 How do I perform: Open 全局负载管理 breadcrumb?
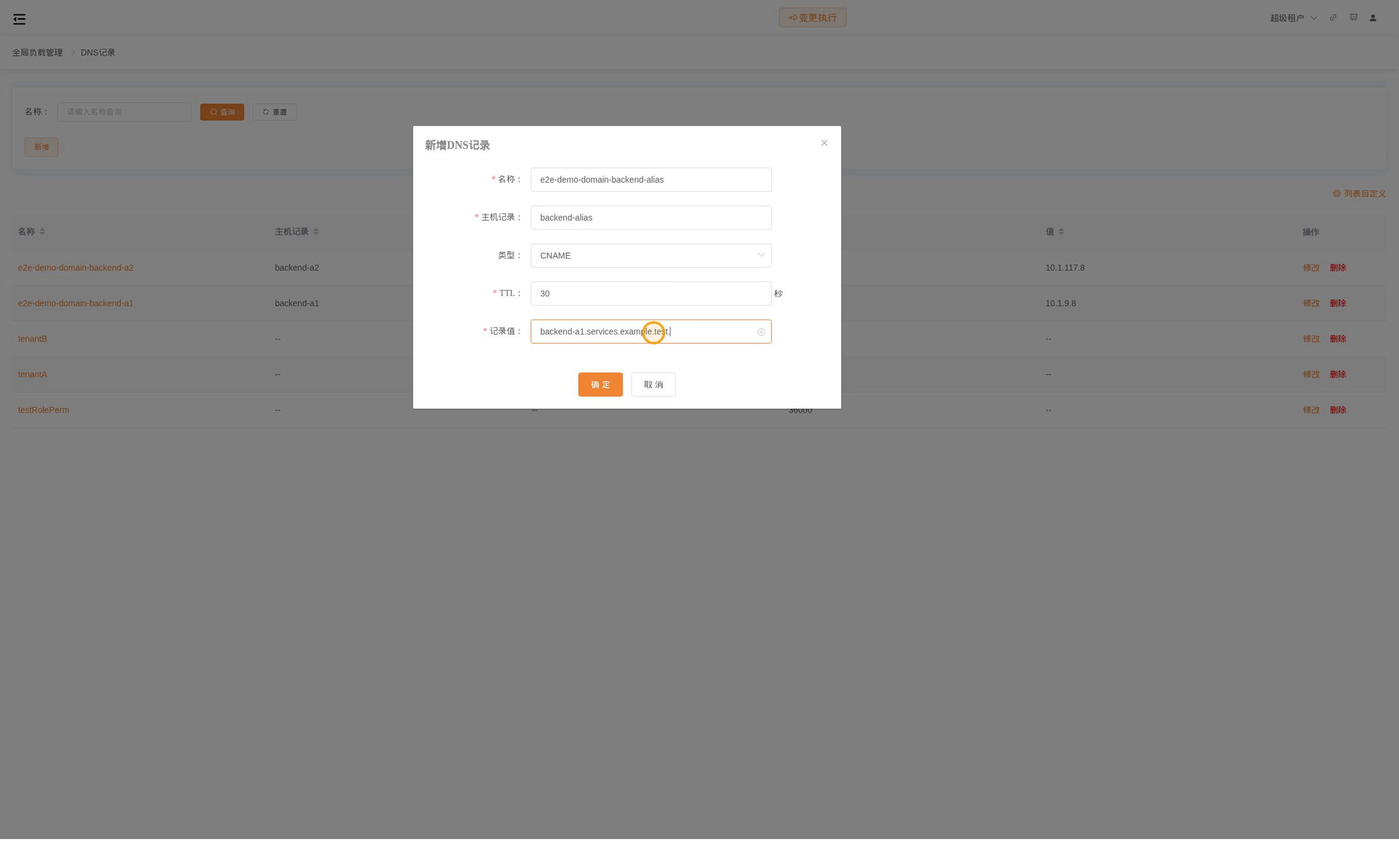tap(37, 52)
